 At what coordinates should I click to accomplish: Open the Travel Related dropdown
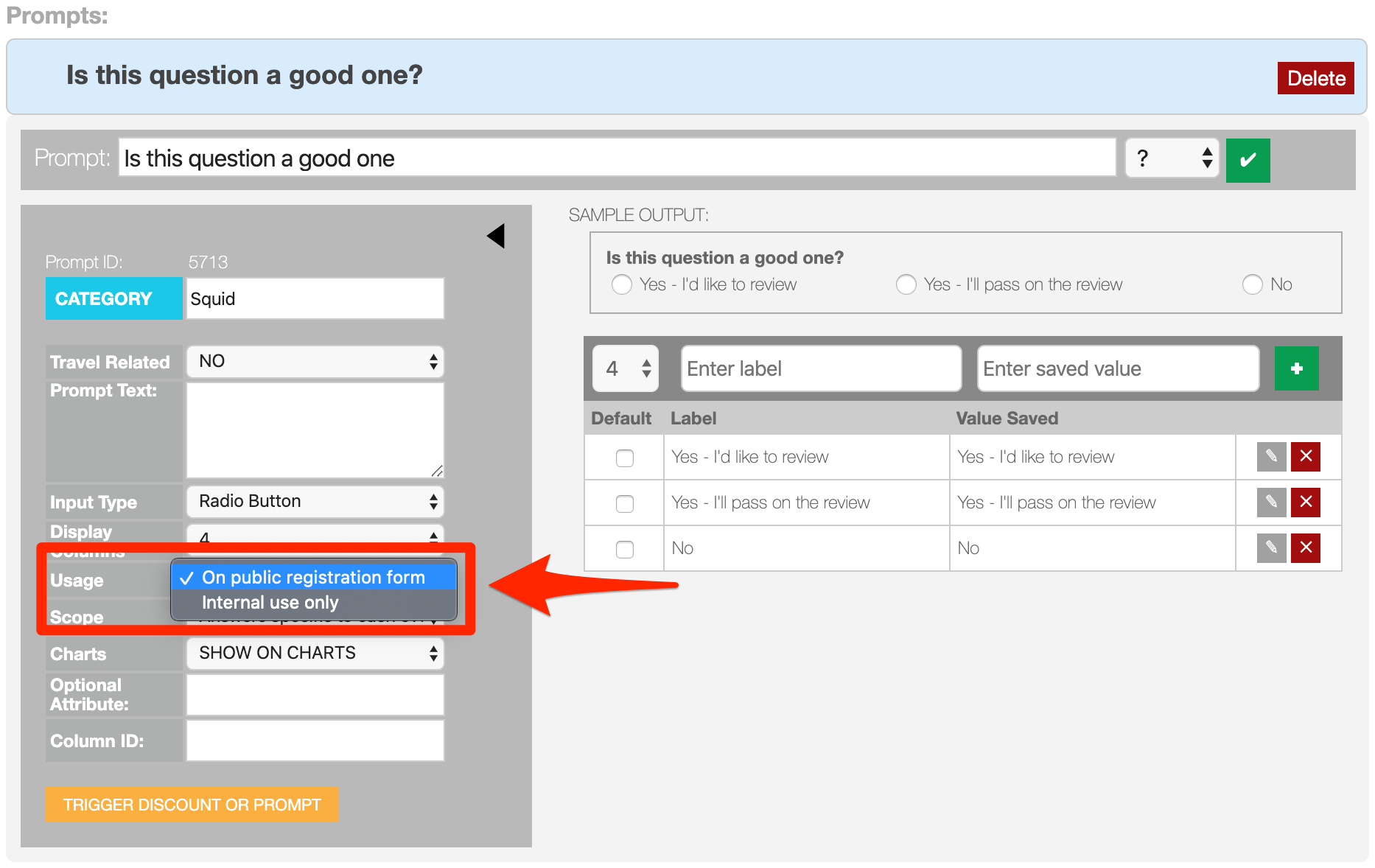(x=315, y=362)
